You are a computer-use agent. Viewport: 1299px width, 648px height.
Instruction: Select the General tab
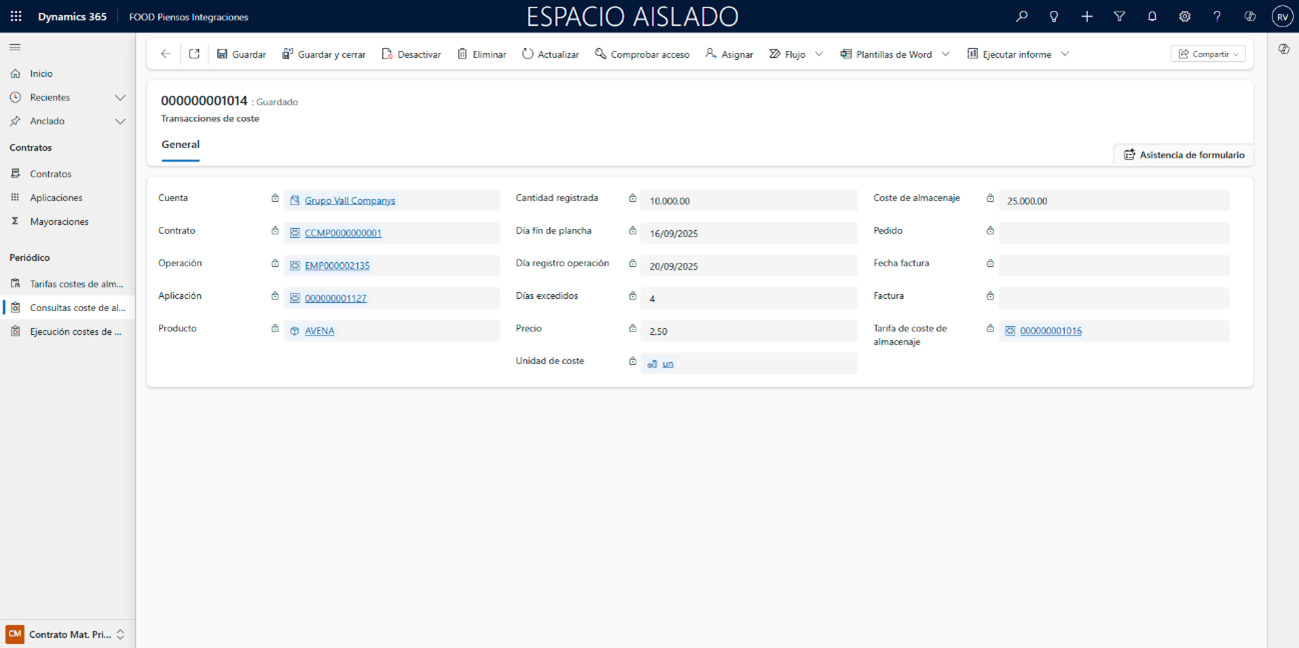point(180,145)
